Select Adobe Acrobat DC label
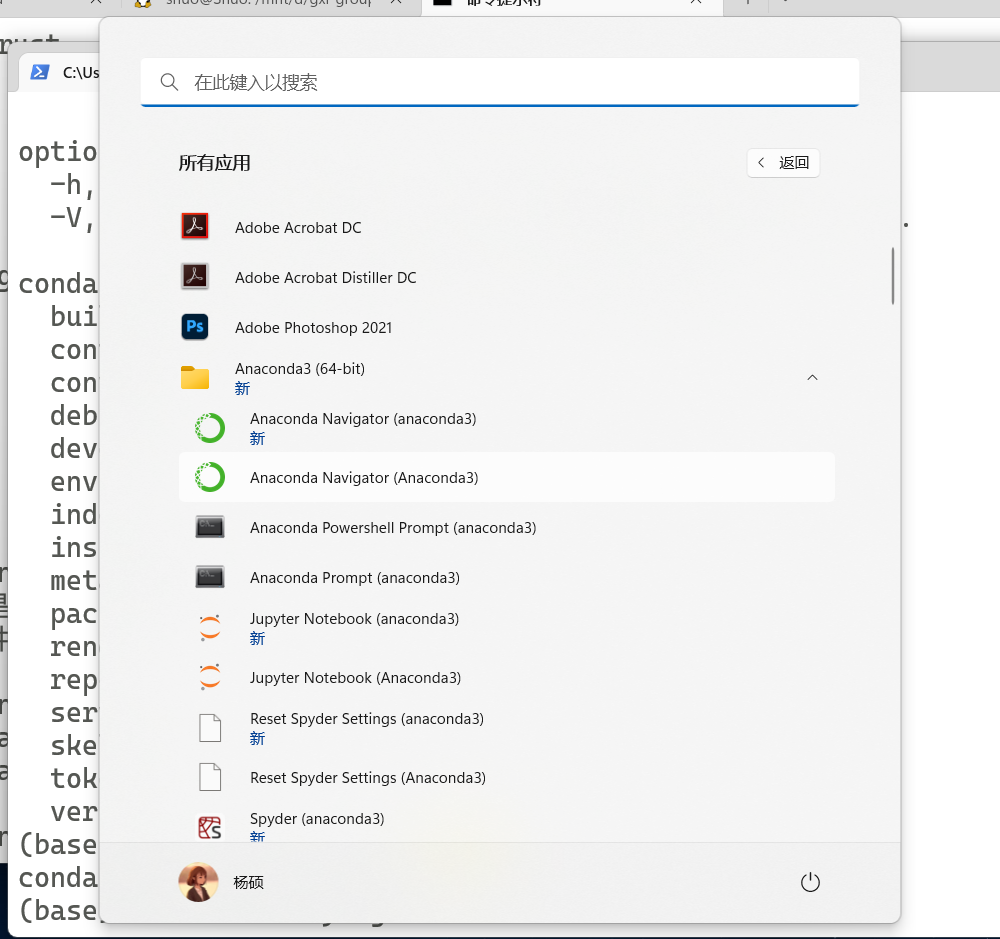The height and width of the screenshot is (939, 1000). 298,228
